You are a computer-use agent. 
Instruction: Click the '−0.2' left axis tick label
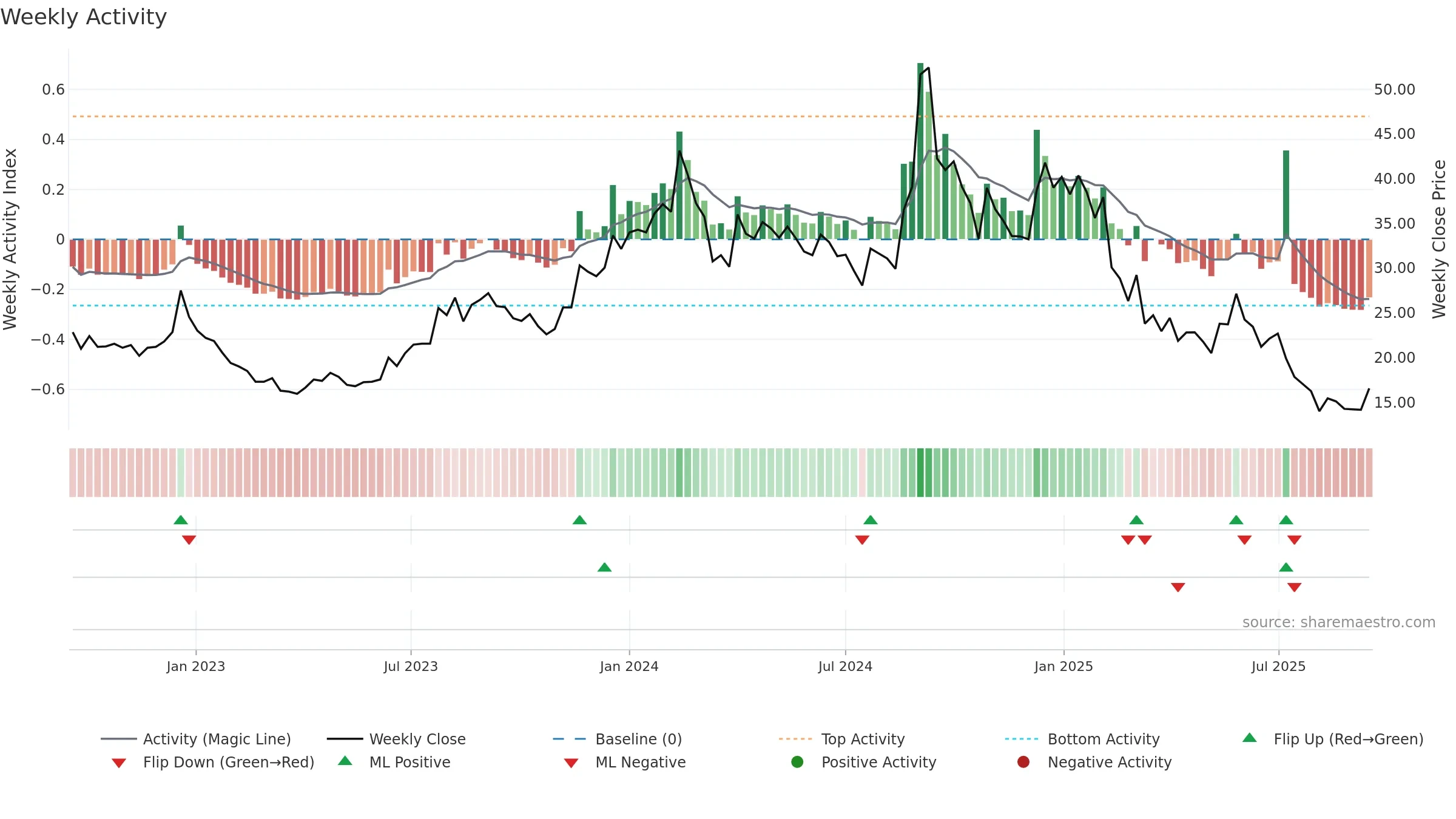click(48, 289)
